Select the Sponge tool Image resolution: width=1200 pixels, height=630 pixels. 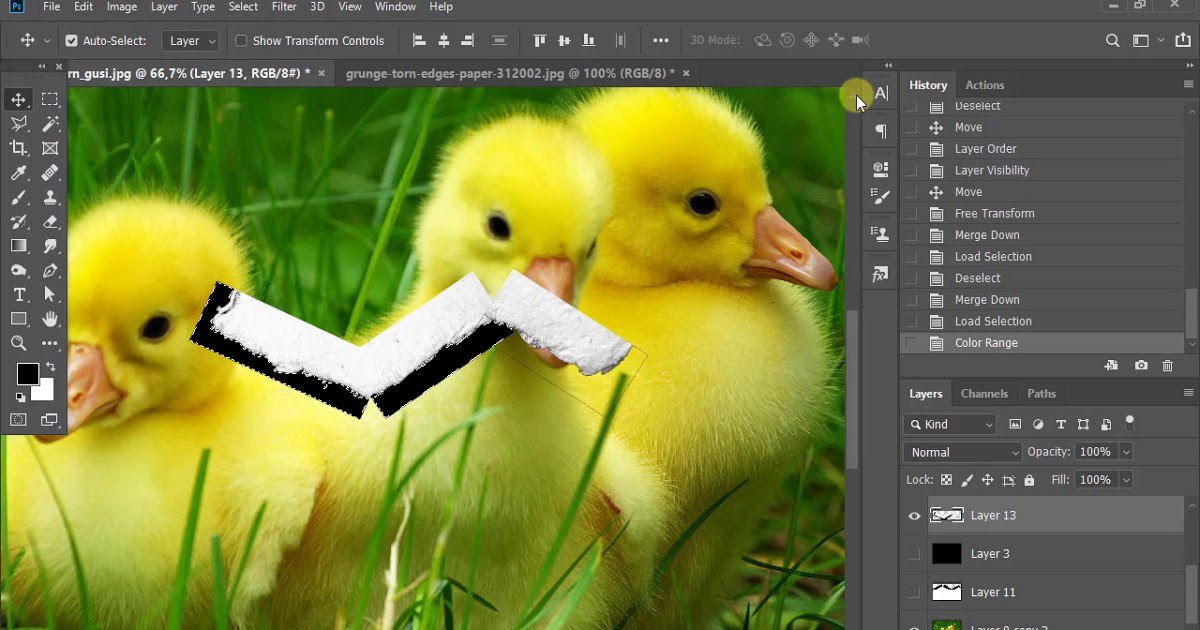tap(19, 271)
